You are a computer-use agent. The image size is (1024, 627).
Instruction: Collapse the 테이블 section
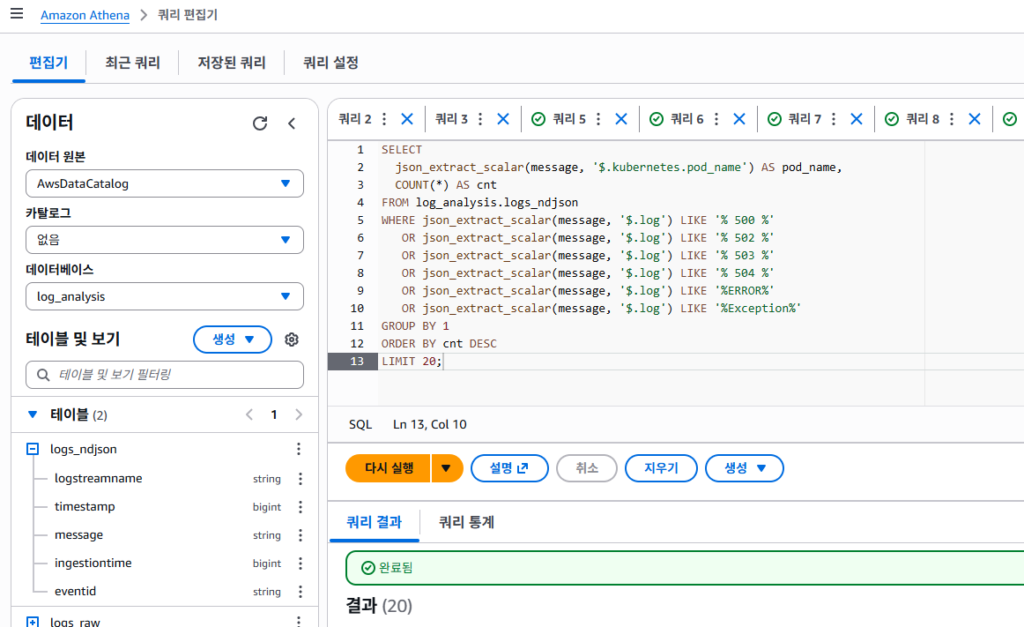click(x=32, y=414)
